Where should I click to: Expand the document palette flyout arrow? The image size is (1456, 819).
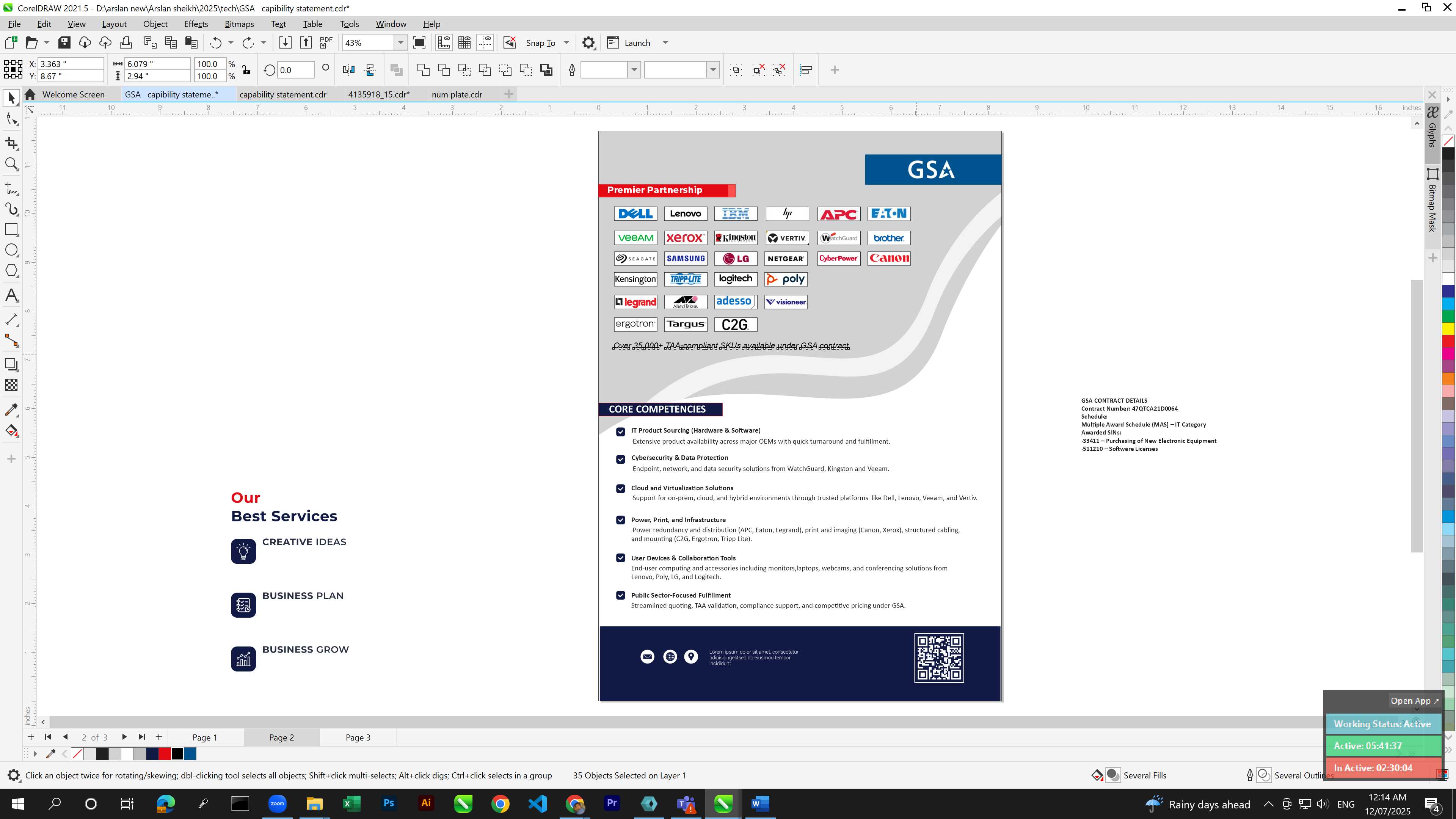(35, 753)
